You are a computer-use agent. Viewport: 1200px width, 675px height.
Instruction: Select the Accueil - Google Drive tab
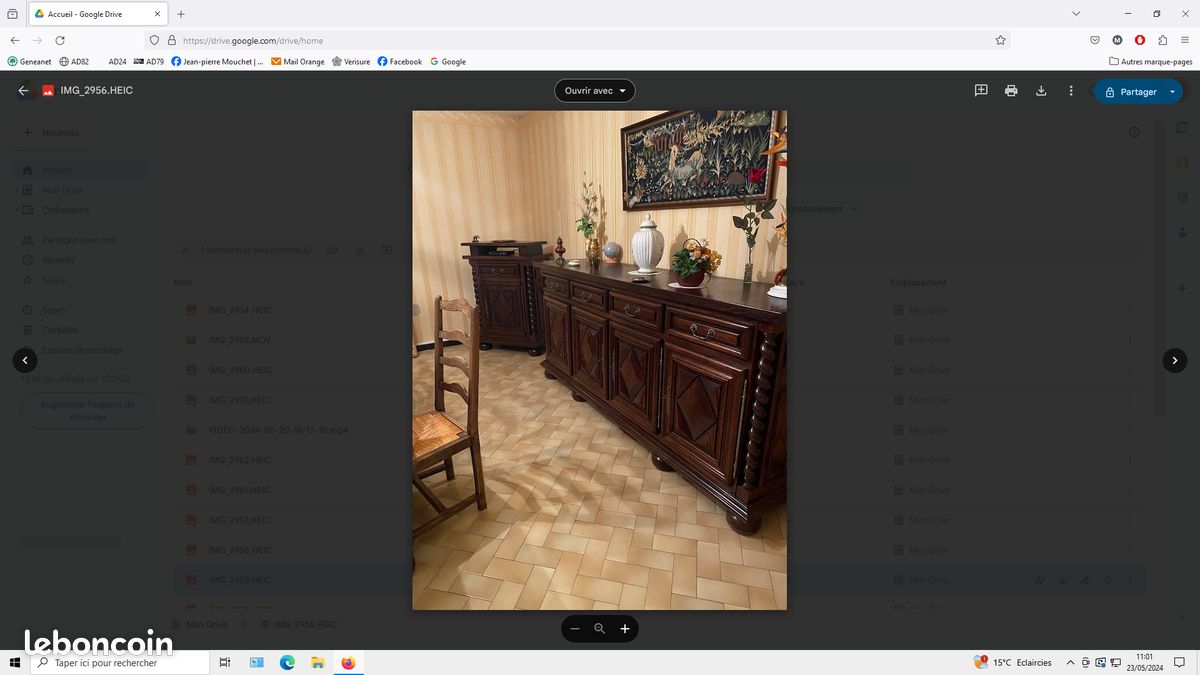(97, 14)
